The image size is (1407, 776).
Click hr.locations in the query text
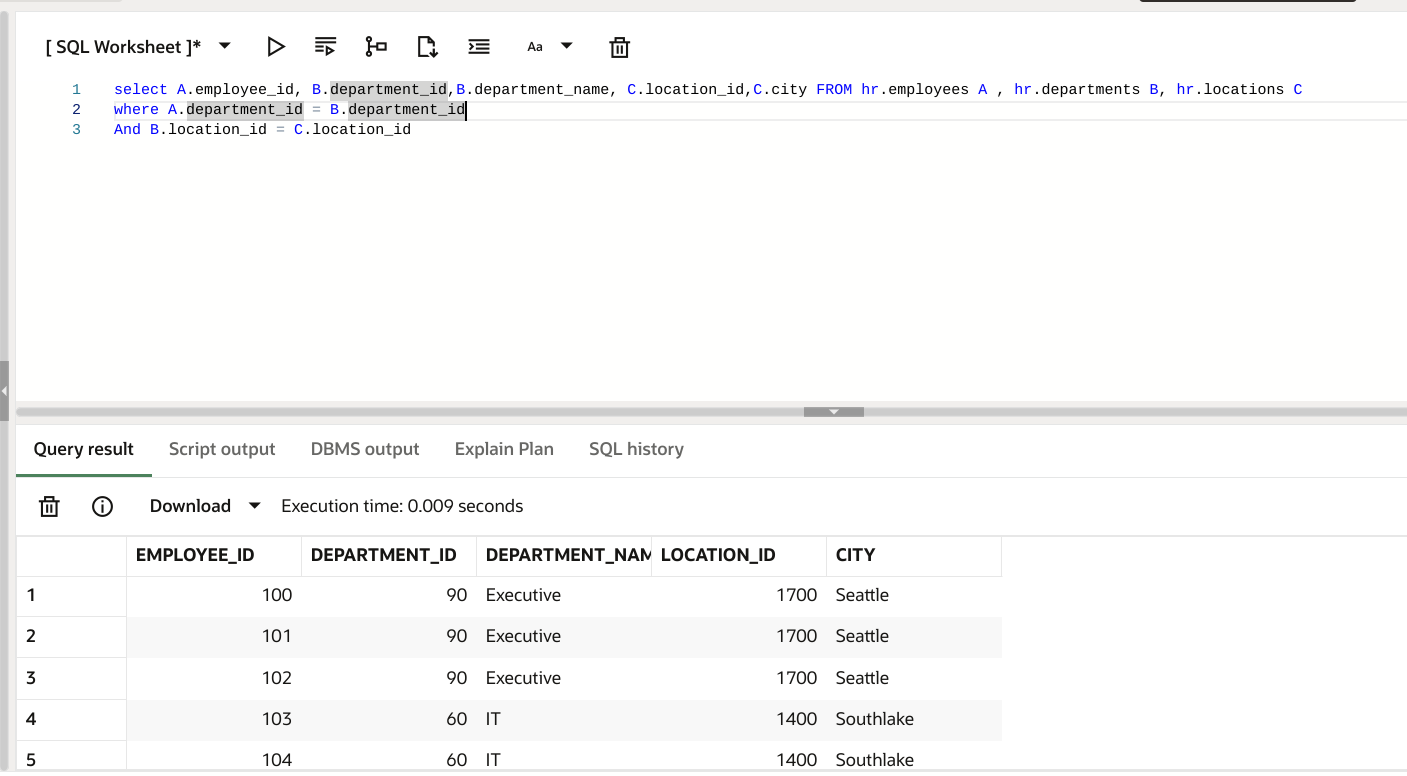click(1230, 90)
